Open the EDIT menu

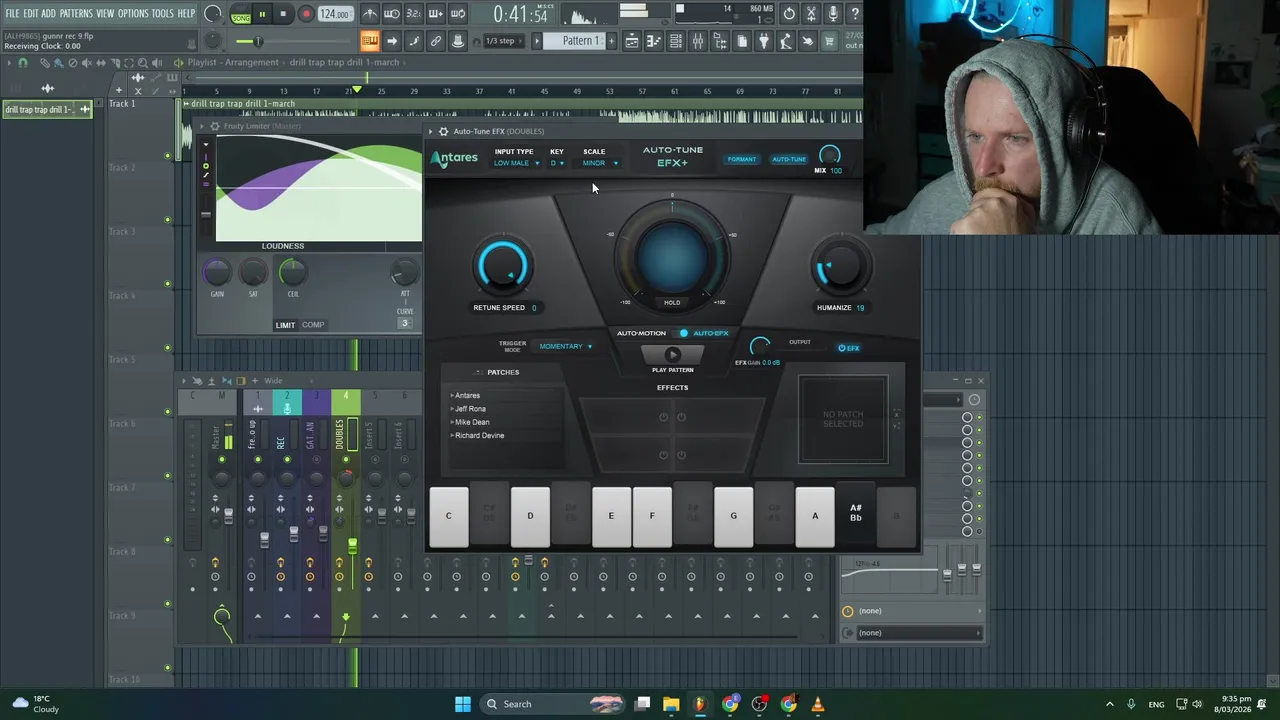pos(30,14)
